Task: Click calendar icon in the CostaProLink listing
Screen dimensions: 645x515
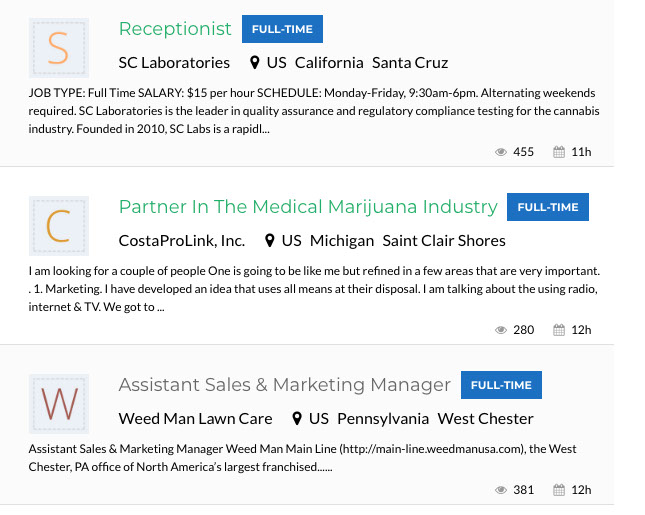Action: (559, 330)
